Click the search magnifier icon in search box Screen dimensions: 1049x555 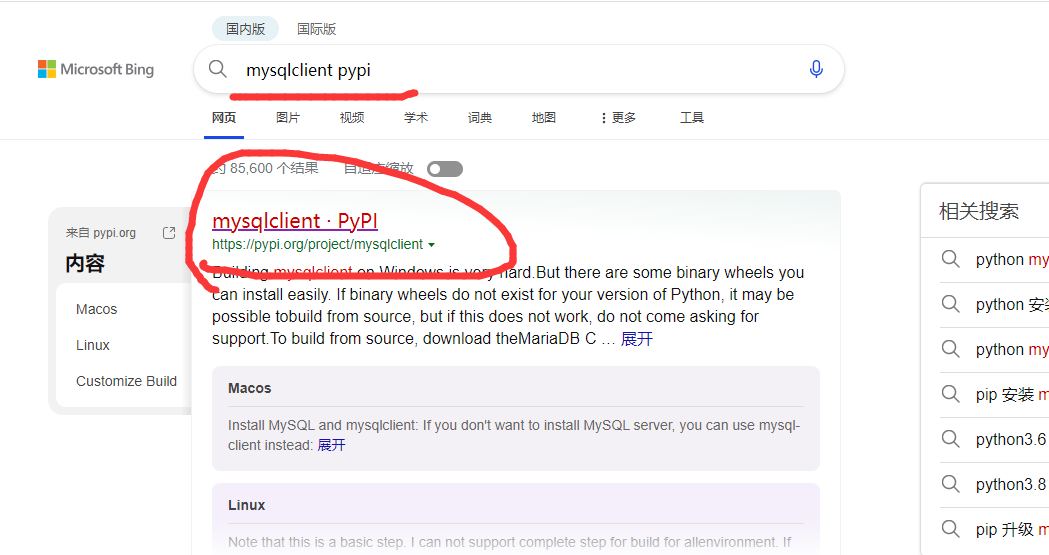[x=217, y=68]
